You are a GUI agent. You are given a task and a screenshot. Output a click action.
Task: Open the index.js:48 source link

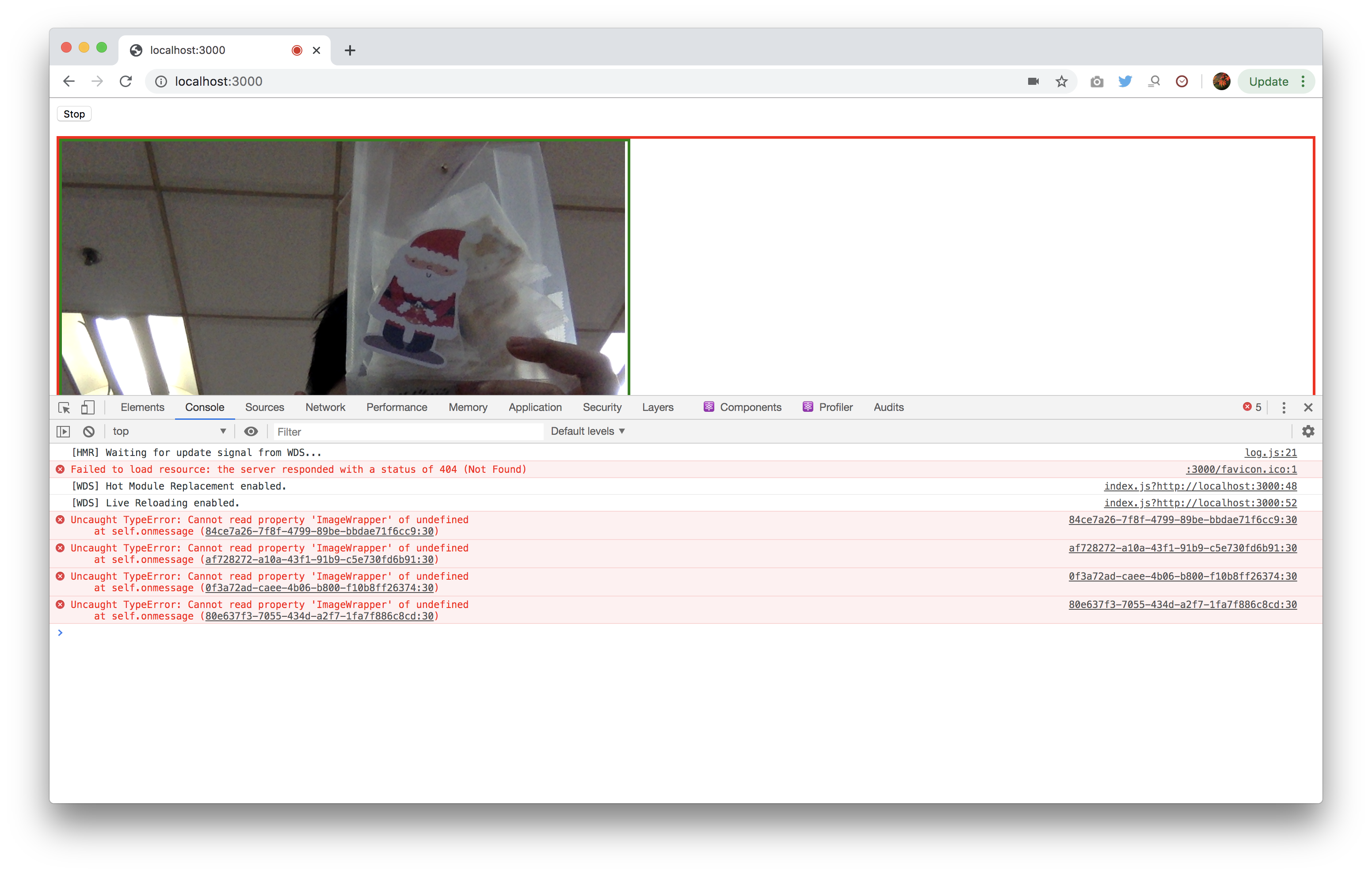point(1200,486)
